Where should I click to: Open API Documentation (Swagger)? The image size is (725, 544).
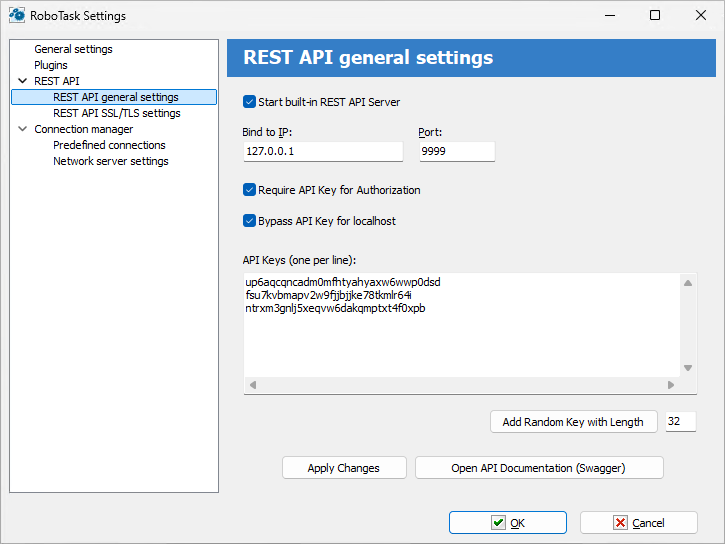[539, 468]
